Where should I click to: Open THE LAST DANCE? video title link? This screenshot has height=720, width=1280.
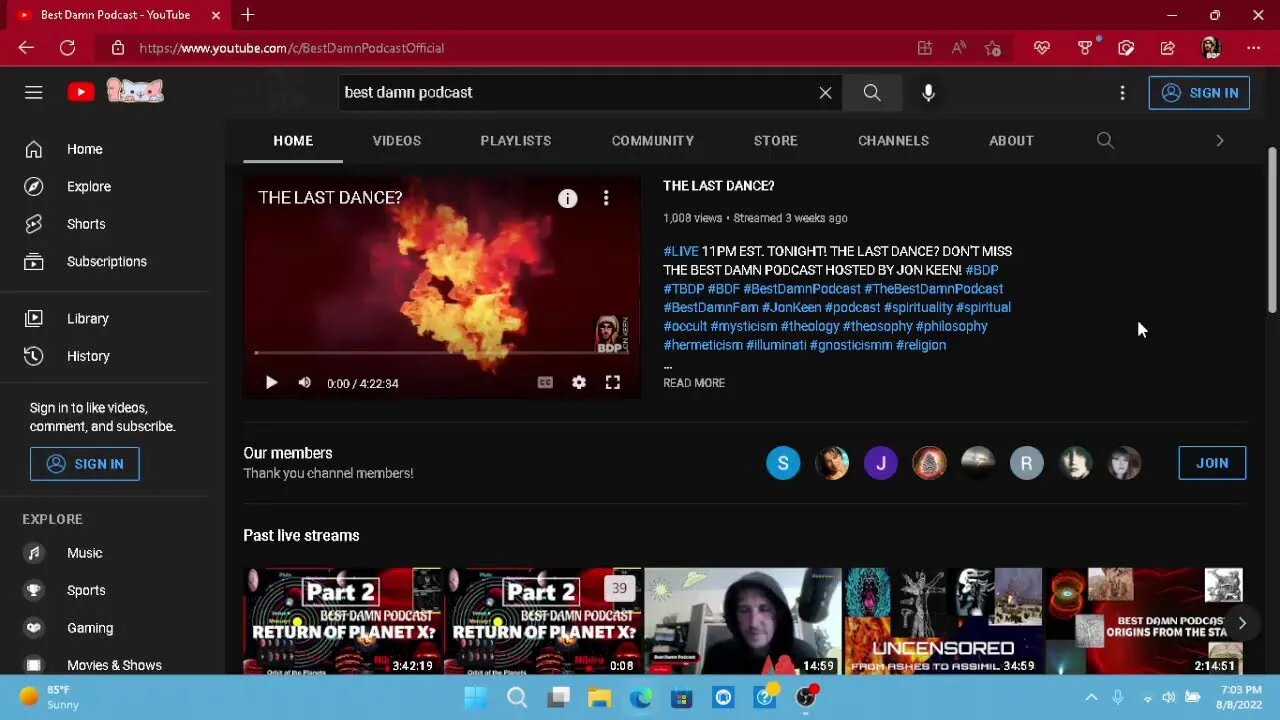pos(719,185)
